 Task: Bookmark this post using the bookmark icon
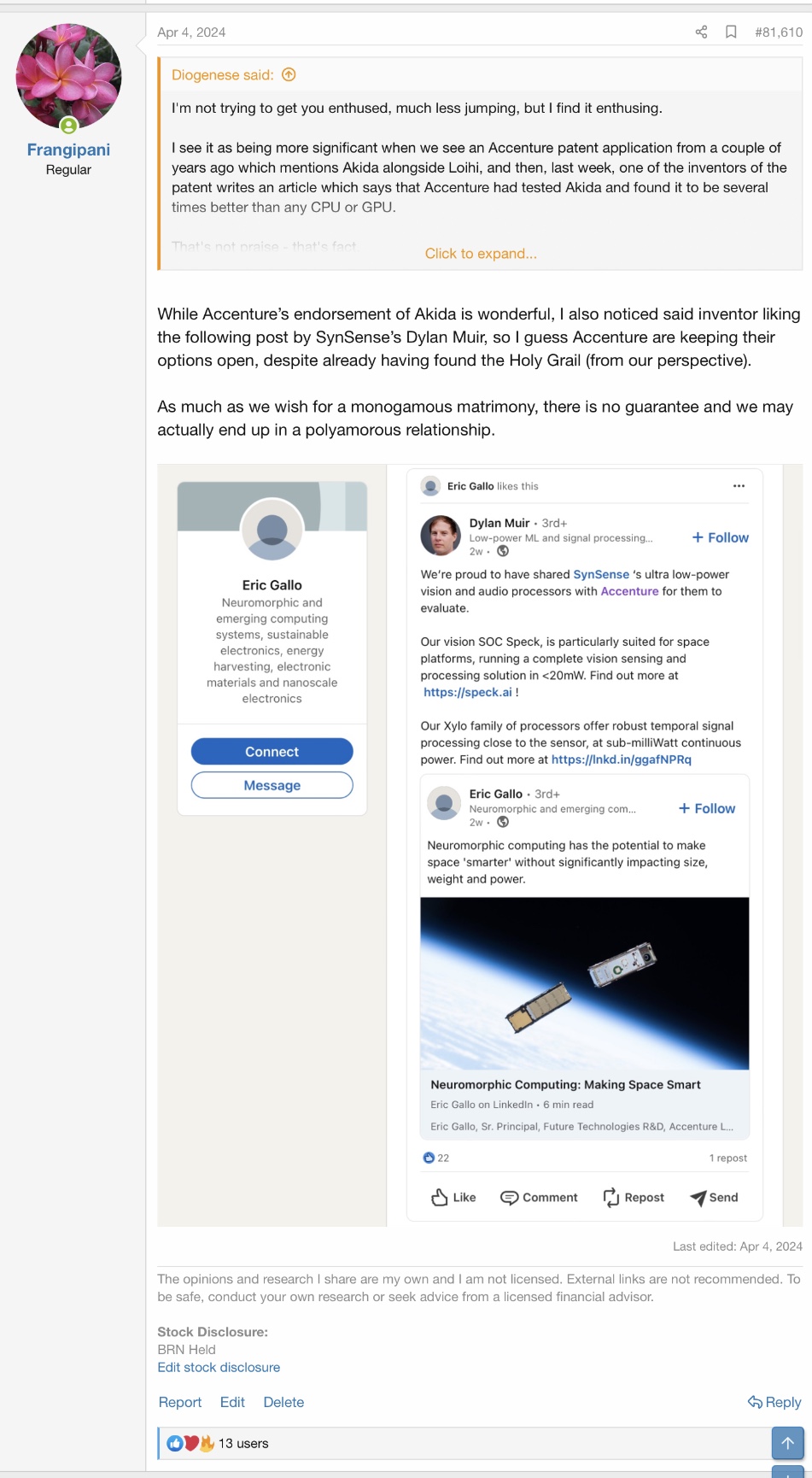731,32
